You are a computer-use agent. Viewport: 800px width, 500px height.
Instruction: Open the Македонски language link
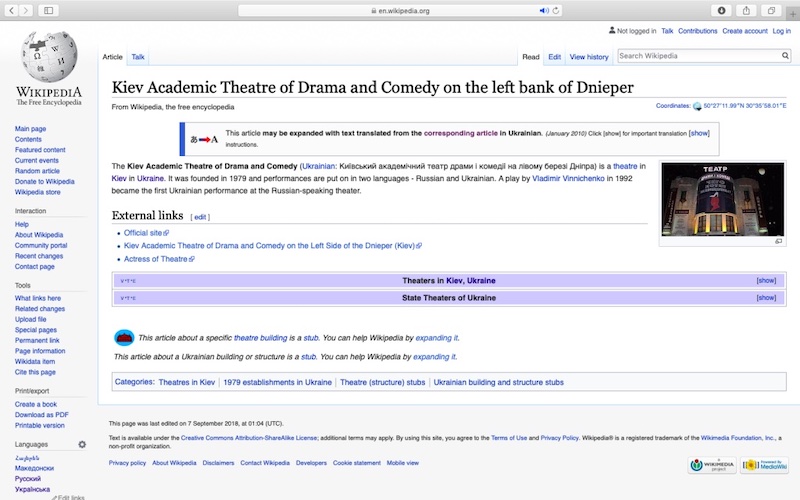pyautogui.click(x=34, y=468)
